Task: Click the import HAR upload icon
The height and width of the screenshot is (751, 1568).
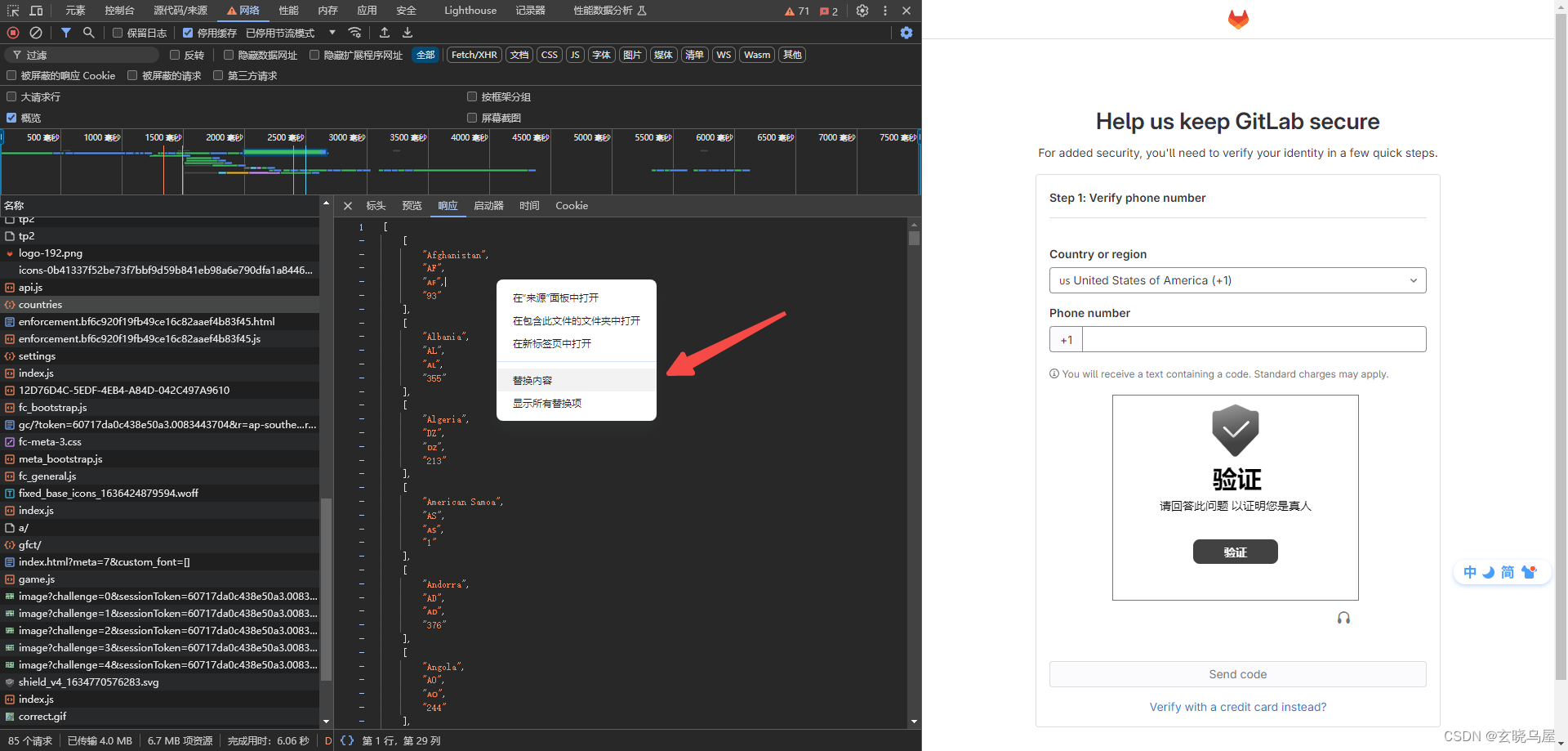Action: [385, 33]
